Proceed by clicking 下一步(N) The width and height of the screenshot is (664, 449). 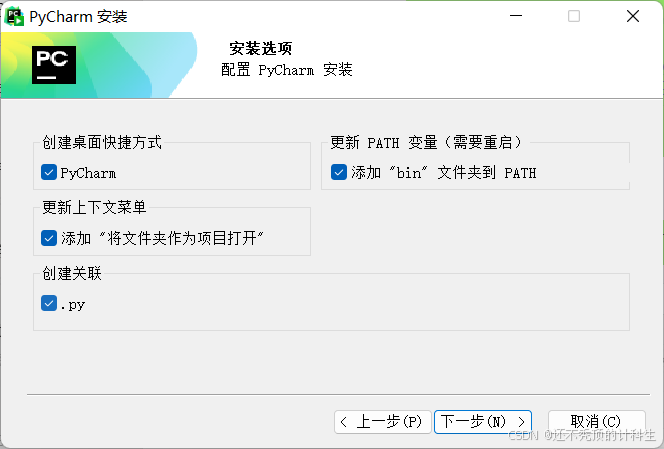pyautogui.click(x=484, y=422)
